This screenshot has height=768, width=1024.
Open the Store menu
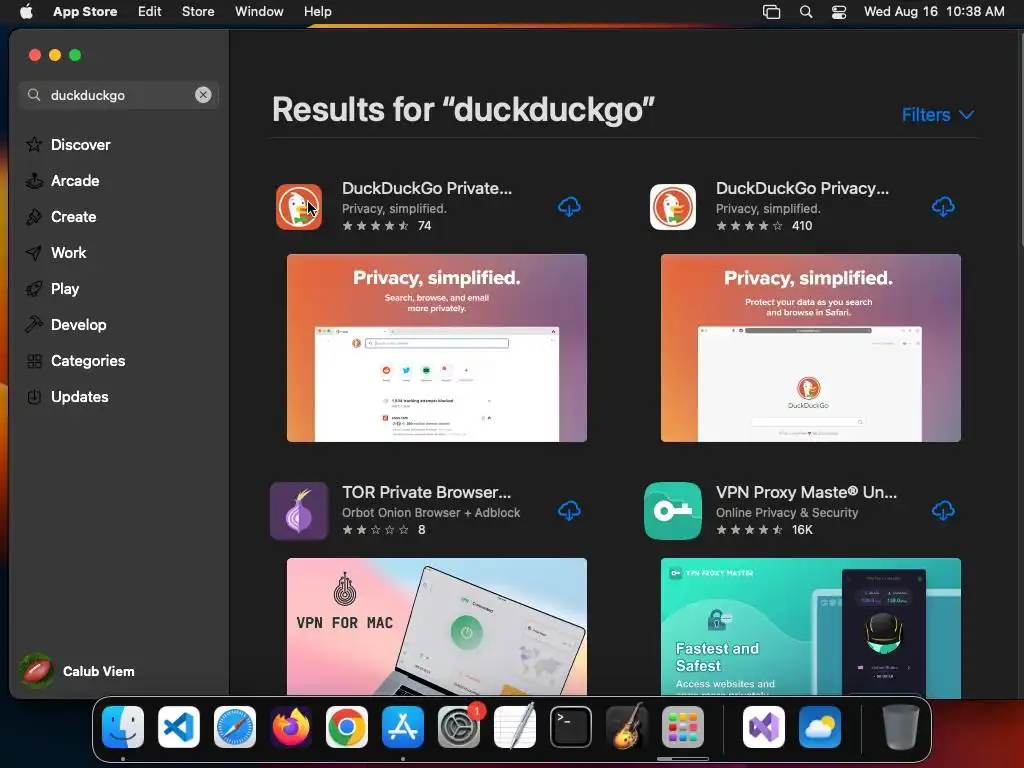click(198, 12)
